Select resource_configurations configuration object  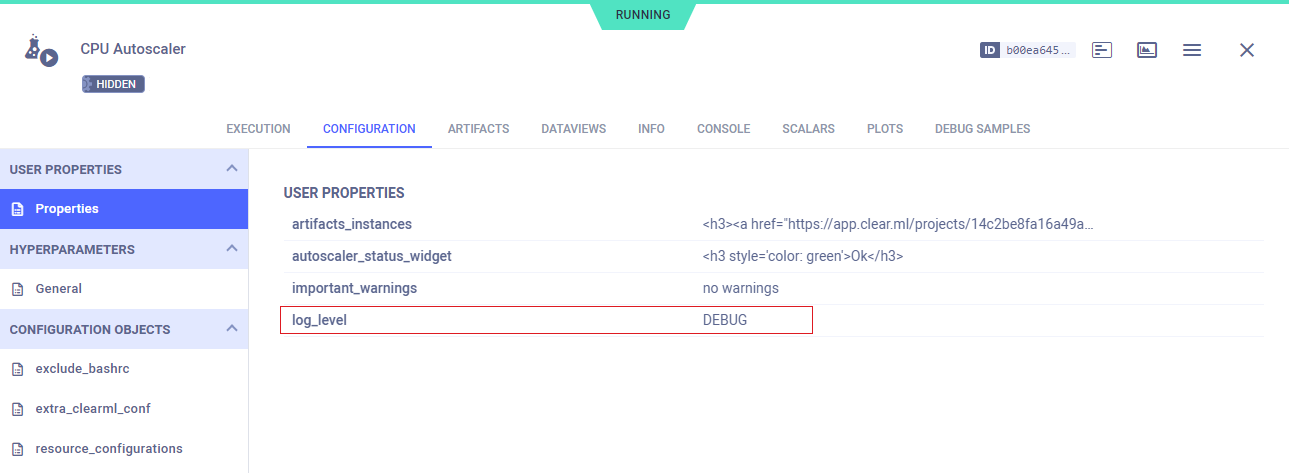109,449
